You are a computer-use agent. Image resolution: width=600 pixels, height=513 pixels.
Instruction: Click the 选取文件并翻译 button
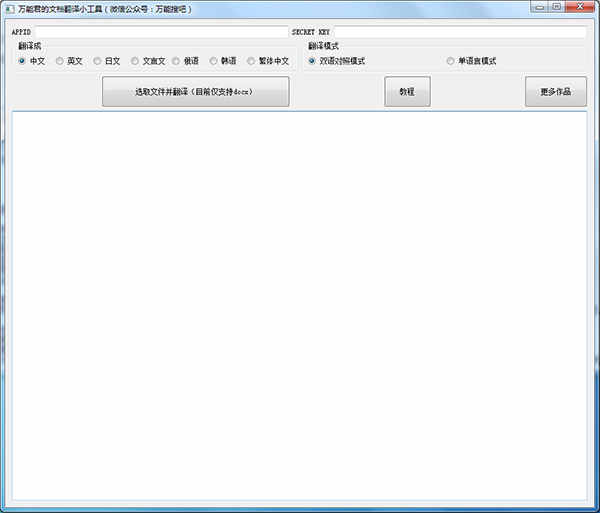196,92
